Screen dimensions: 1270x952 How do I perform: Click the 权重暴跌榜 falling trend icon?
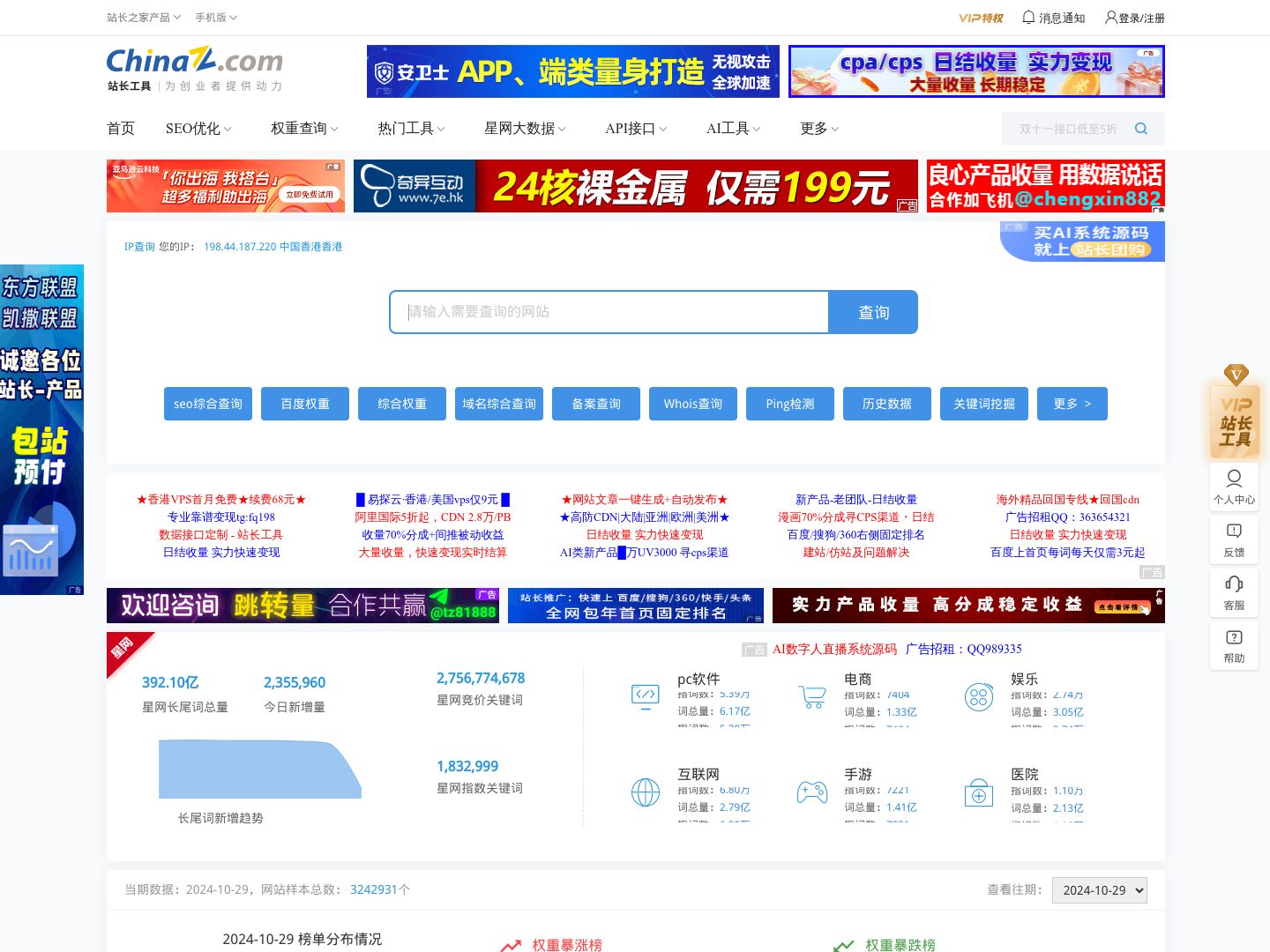(x=844, y=945)
